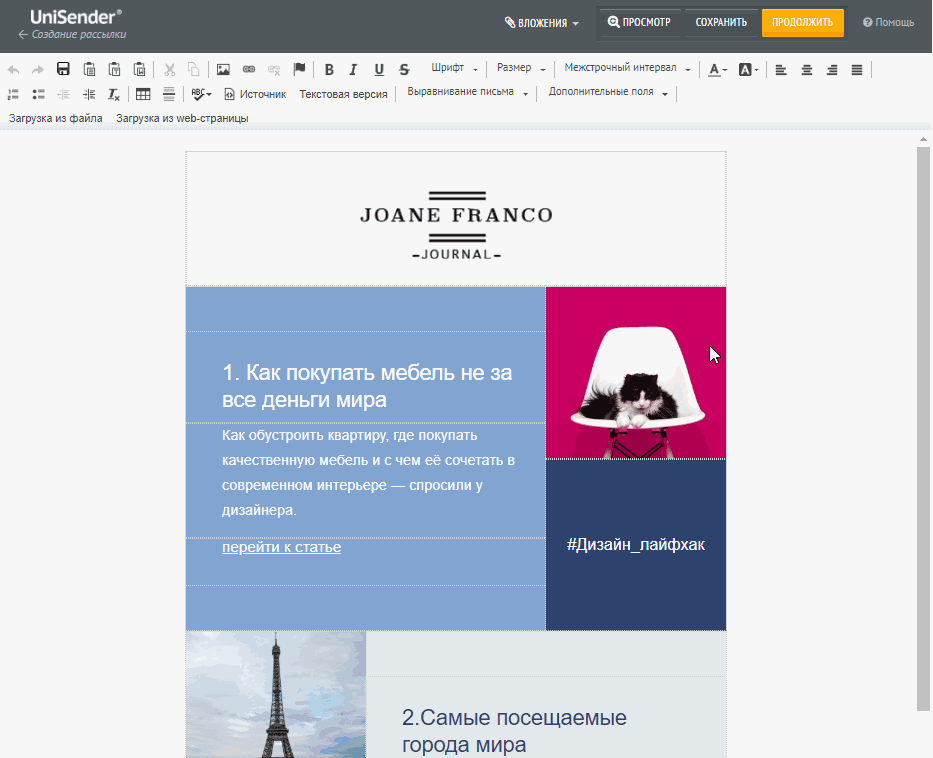Click heading Как покупать мебель не за все деньги мира
Screen dimensions: 933x758
pos(367,386)
